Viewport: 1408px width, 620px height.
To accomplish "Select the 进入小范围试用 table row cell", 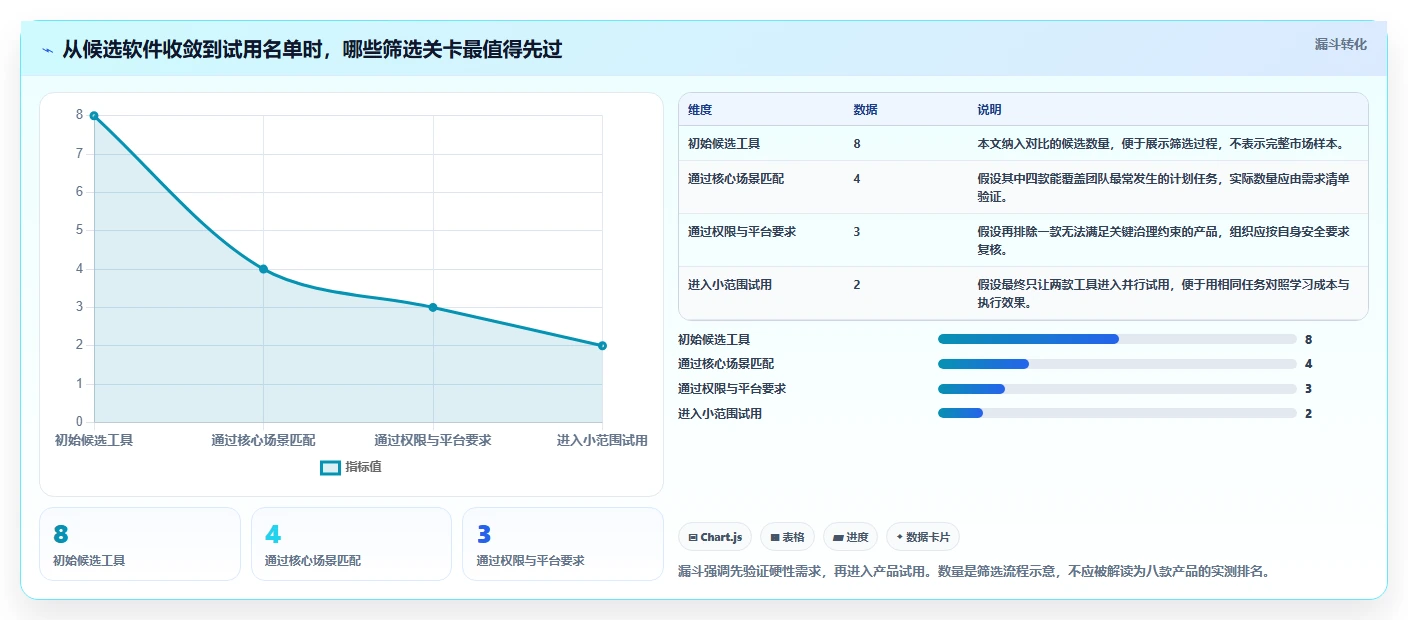I will tap(730, 285).
